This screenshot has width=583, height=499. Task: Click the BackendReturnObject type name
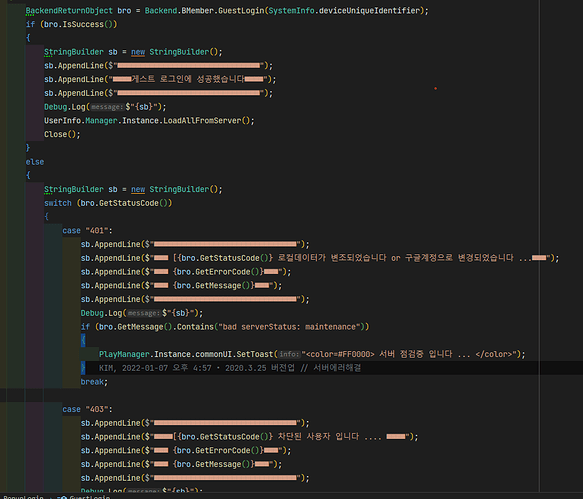69,11
